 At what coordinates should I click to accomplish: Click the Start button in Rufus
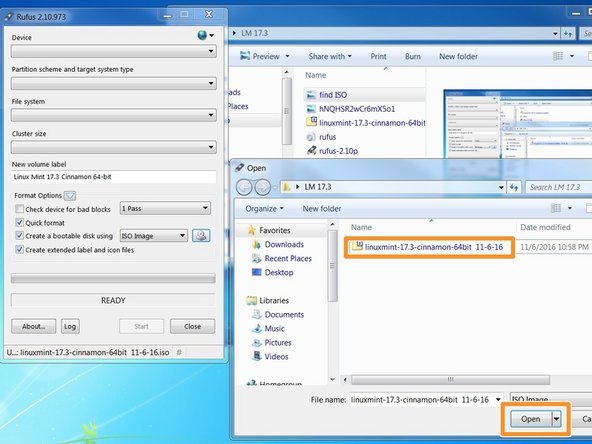[x=142, y=326]
